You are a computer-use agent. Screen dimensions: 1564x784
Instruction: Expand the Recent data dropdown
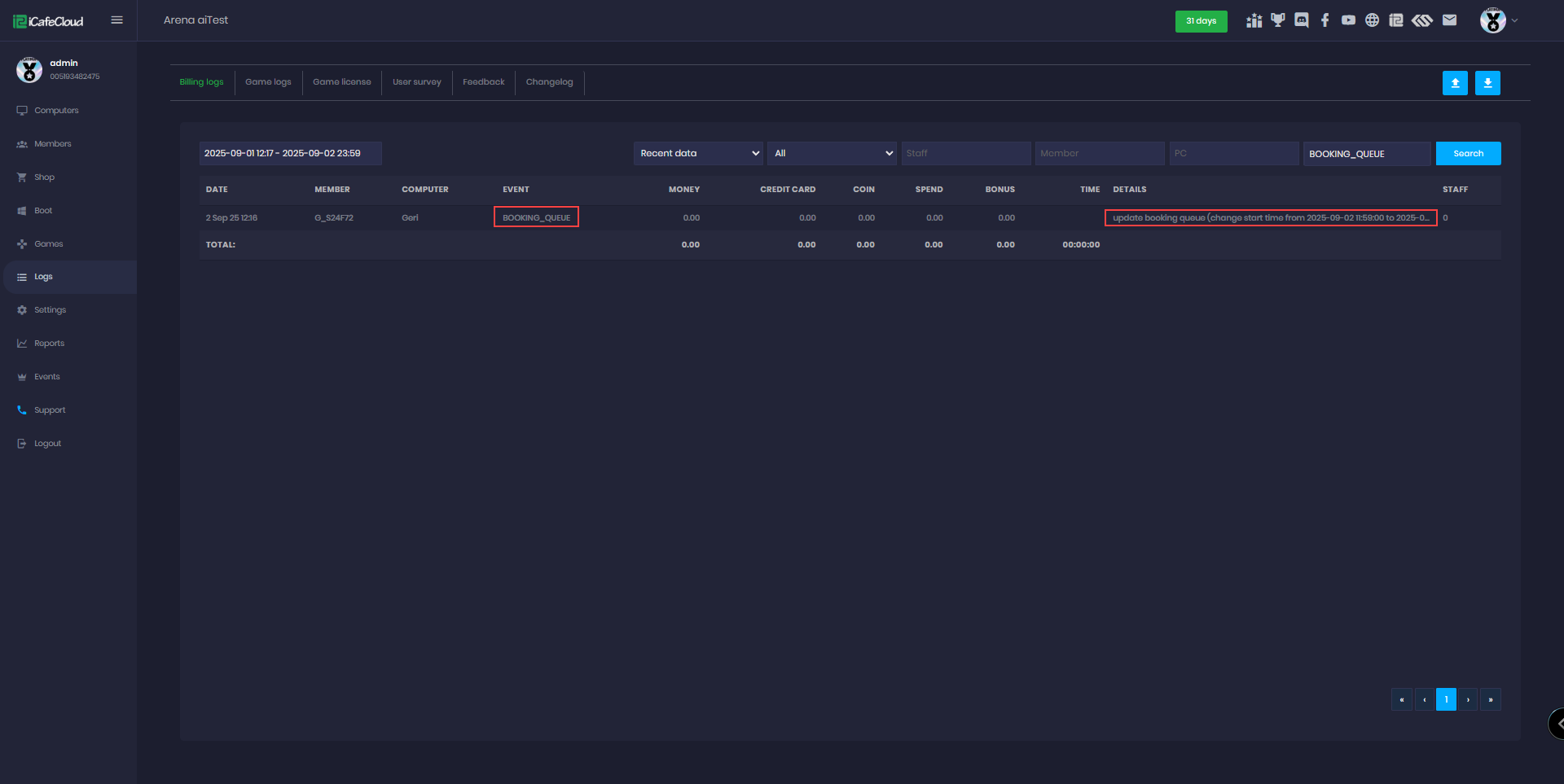point(698,153)
